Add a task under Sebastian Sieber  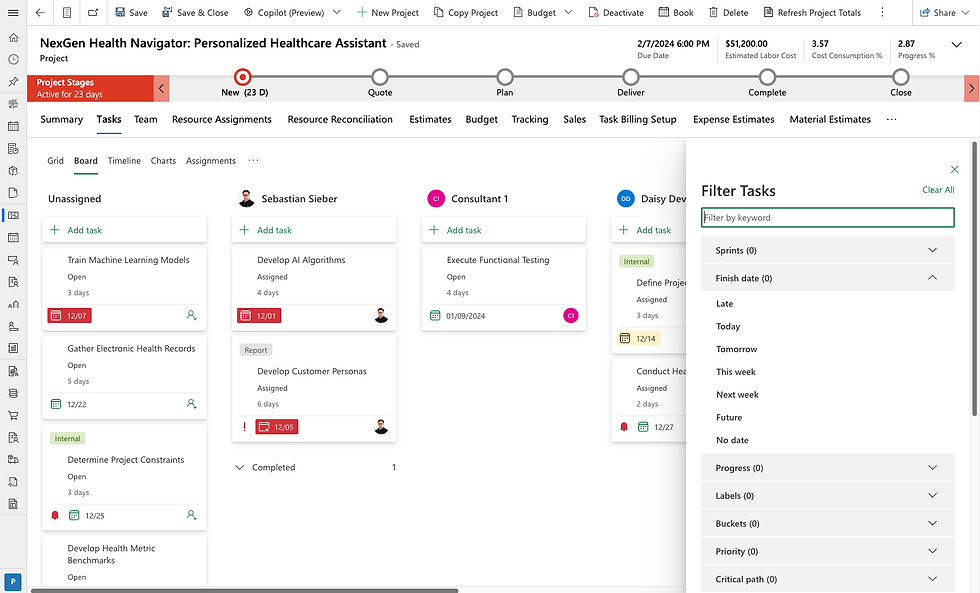(270, 230)
